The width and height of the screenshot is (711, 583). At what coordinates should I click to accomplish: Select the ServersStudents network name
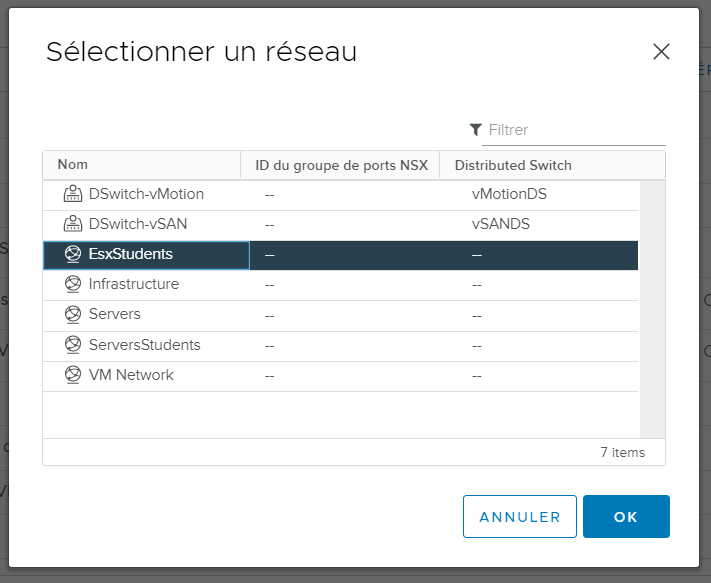145,345
